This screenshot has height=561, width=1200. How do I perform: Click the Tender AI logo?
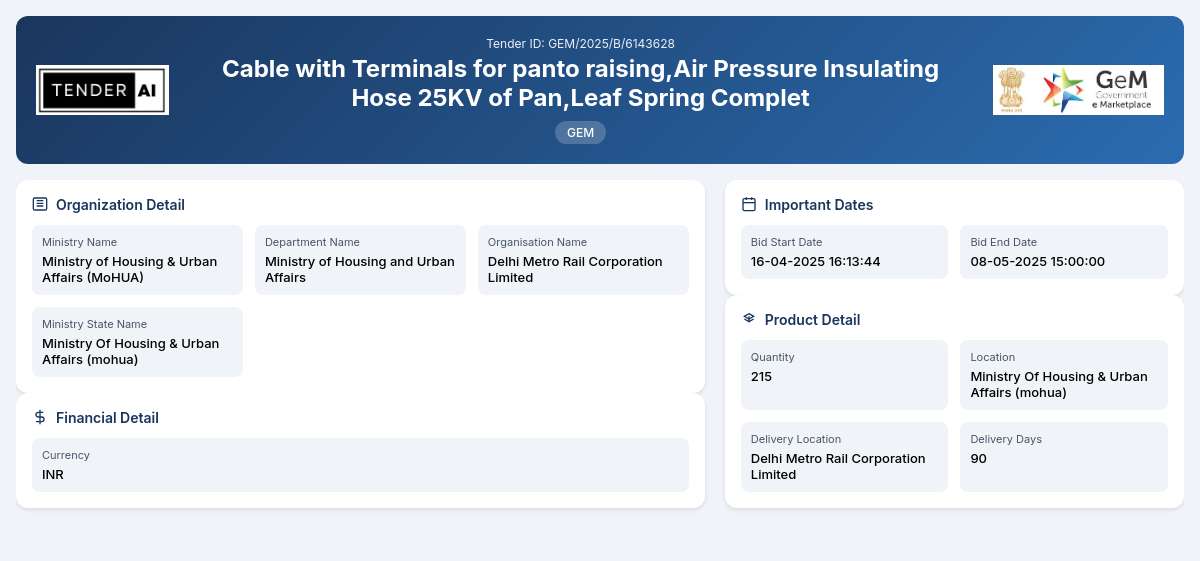[x=102, y=90]
